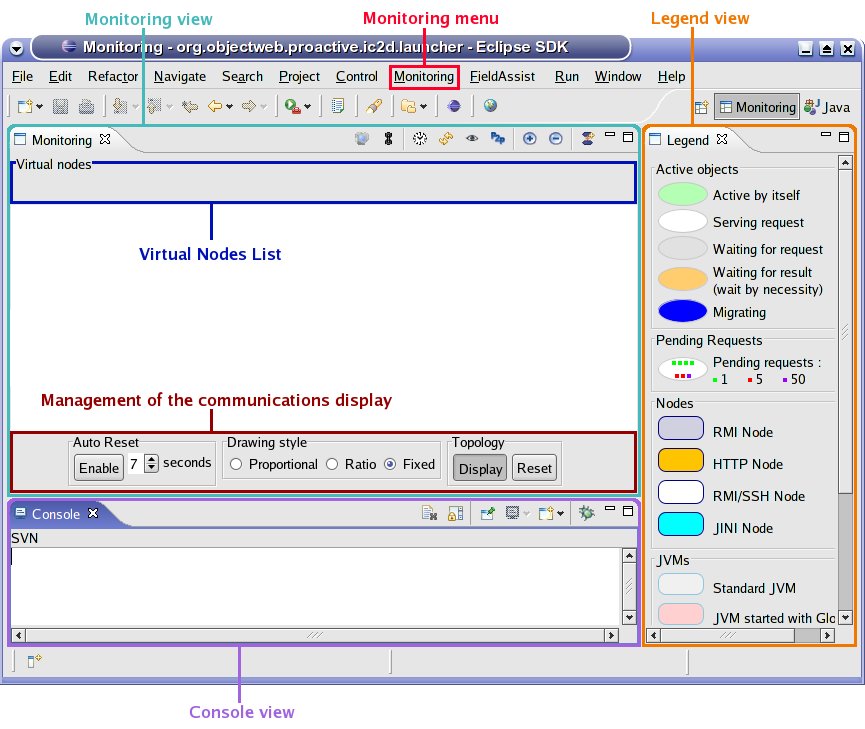Click the Enable auto reset button
Image resolution: width=865 pixels, height=729 pixels.
tap(99, 468)
